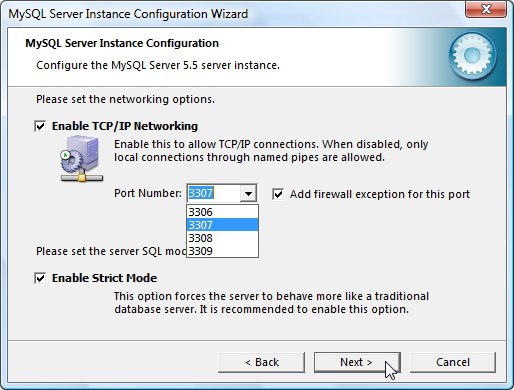Click the network server icon
The height and width of the screenshot is (390, 514).
82,159
